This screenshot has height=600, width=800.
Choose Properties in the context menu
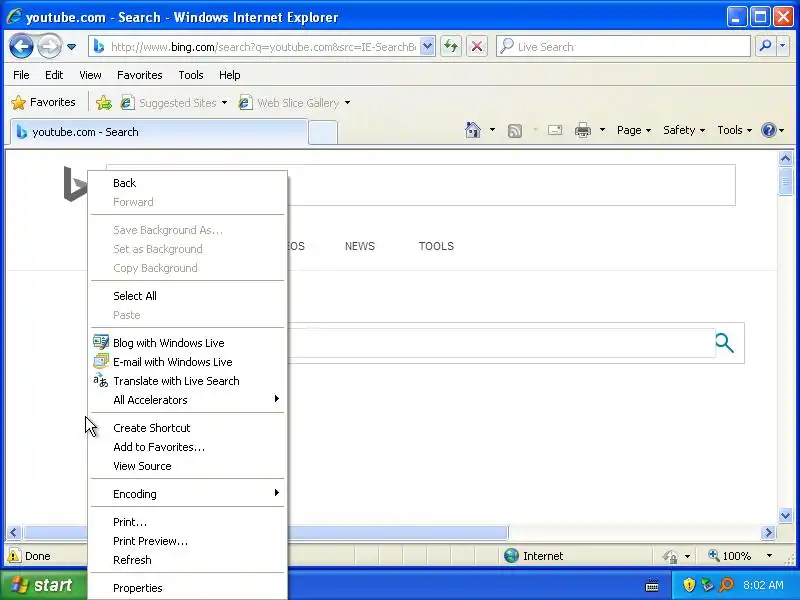[x=187, y=588]
